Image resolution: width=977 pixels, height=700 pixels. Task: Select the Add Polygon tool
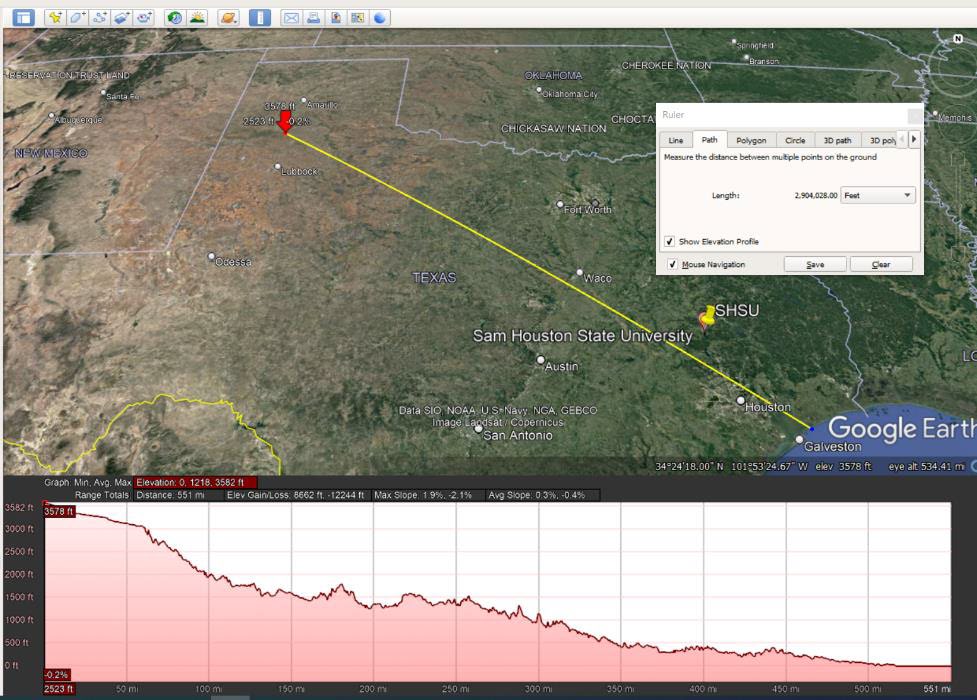click(x=76, y=15)
